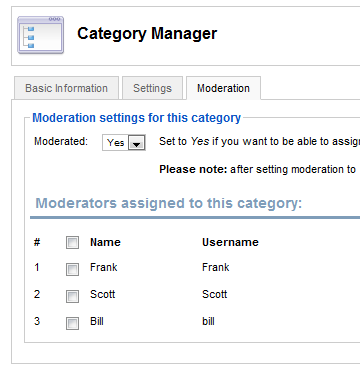The image size is (360, 368).
Task: Open the Basic Information tab
Action: pos(66,88)
